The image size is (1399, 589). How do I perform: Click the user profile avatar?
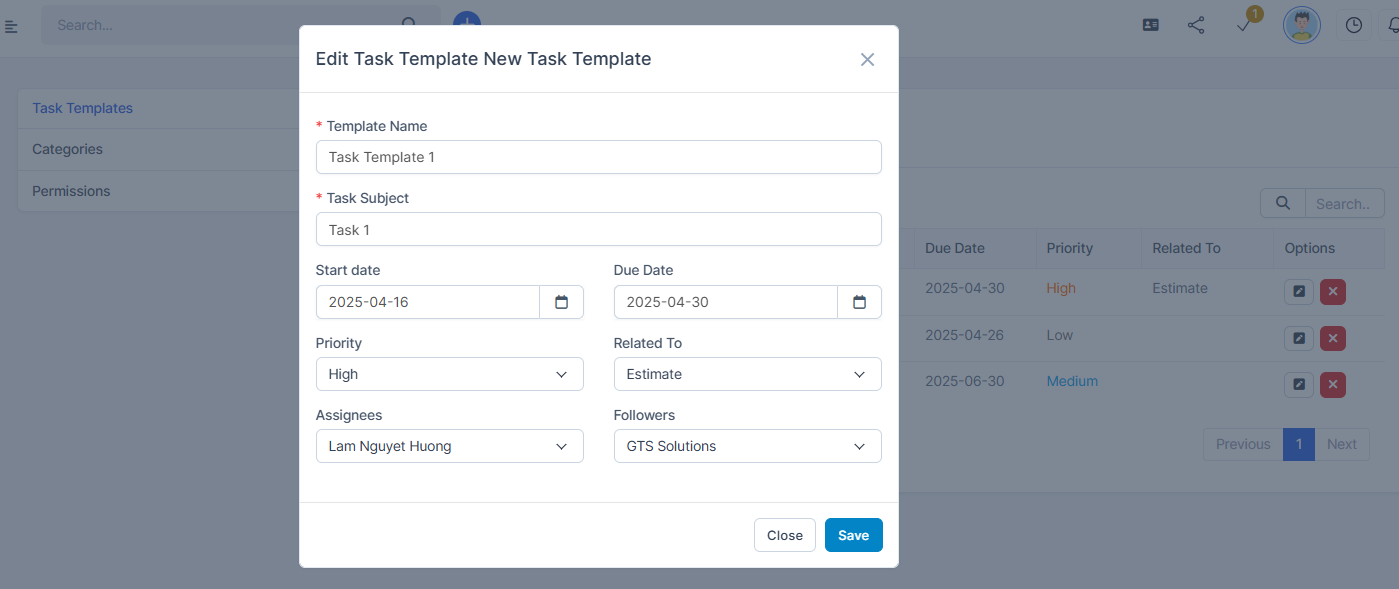coord(1301,25)
